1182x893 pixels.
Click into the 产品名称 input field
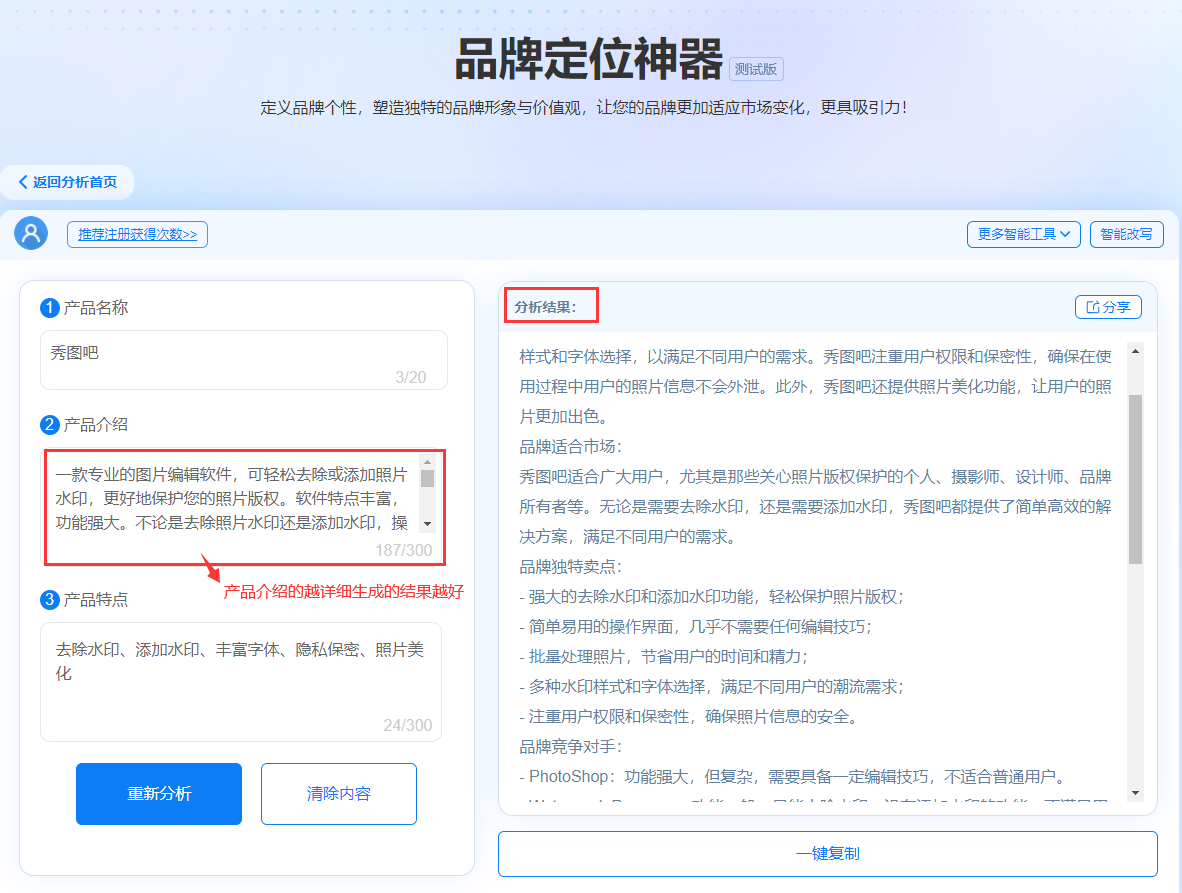[x=243, y=360]
